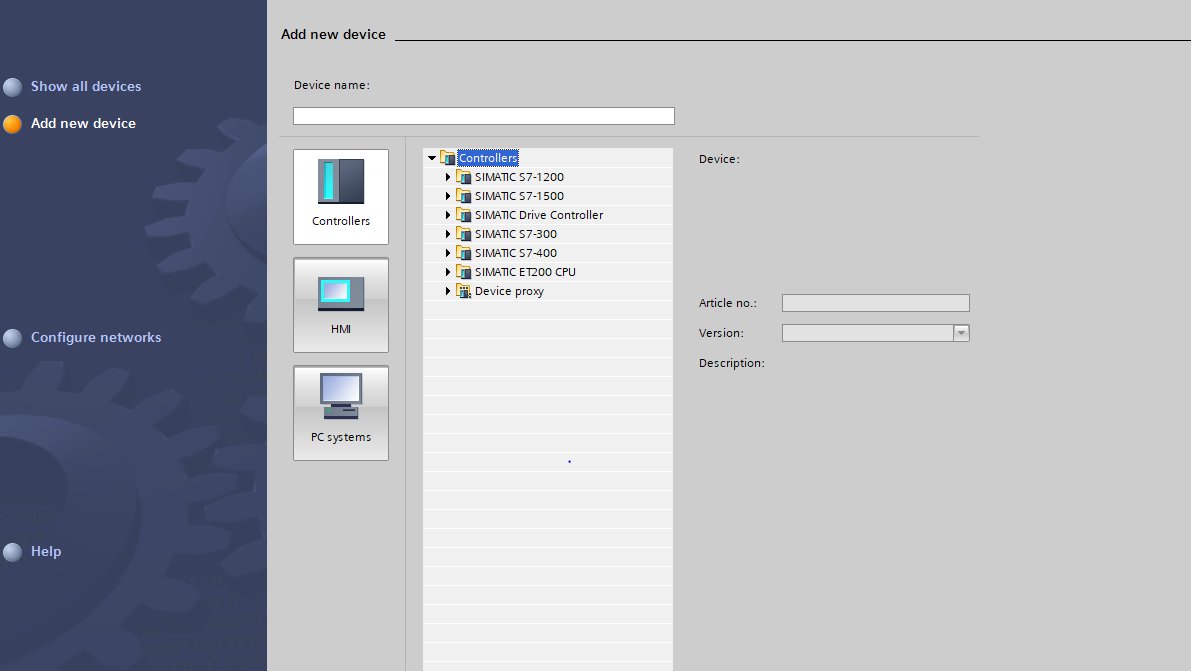Screen dimensions: 1191x671
Task: Open the Version dropdown list
Action: [x=961, y=333]
